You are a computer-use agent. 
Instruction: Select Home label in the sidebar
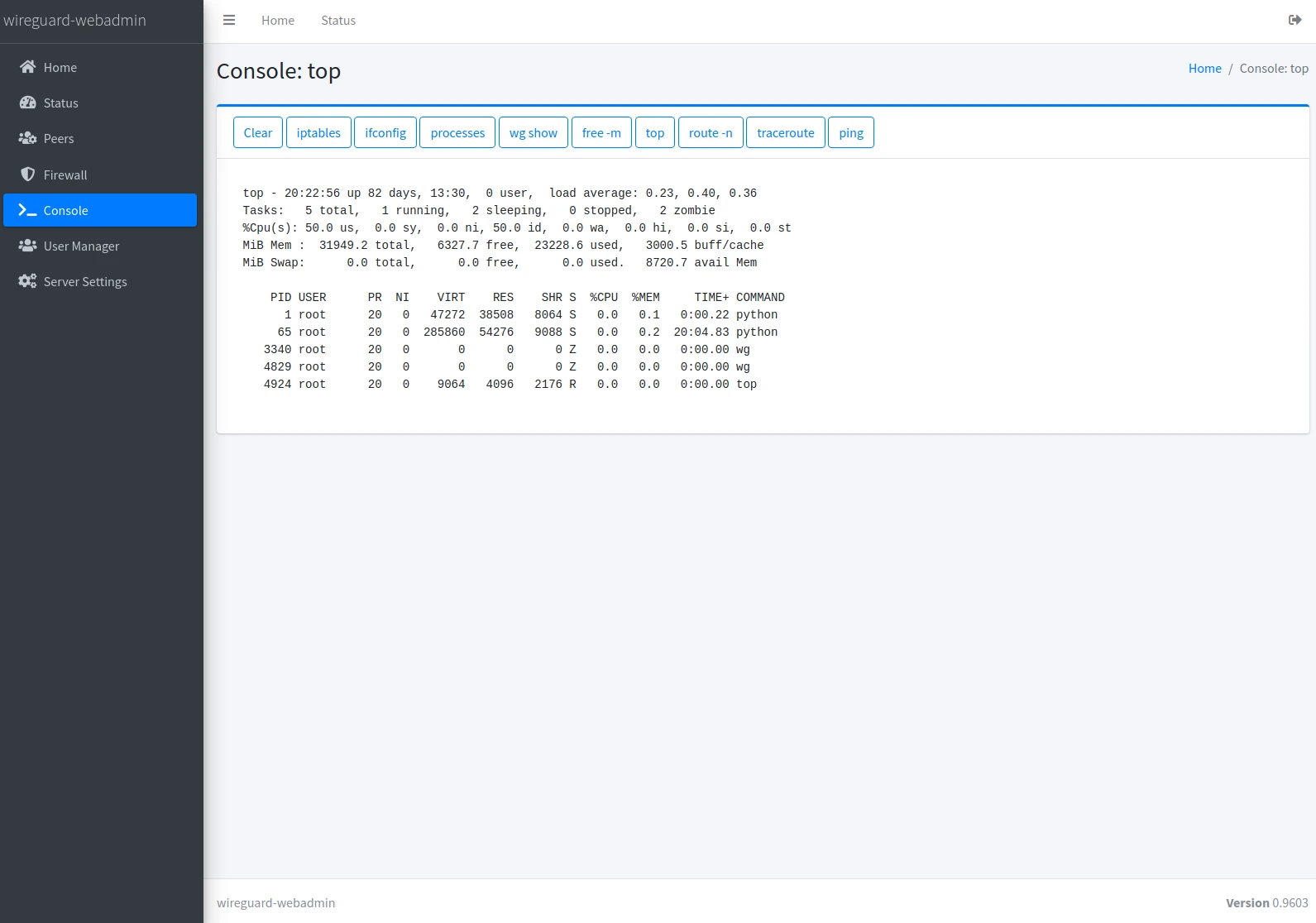[x=60, y=68]
